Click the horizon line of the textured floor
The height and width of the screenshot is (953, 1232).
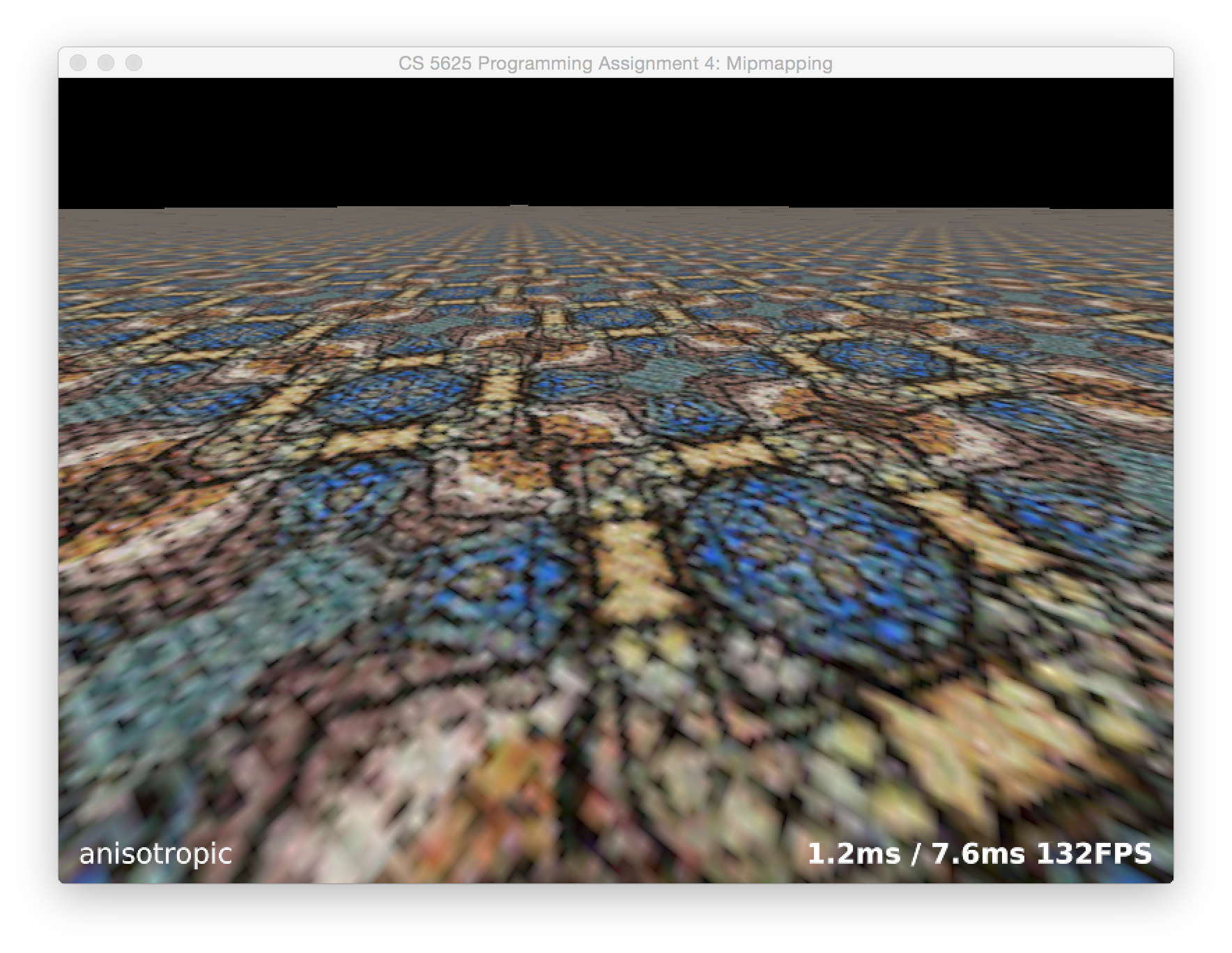pyautogui.click(x=616, y=208)
